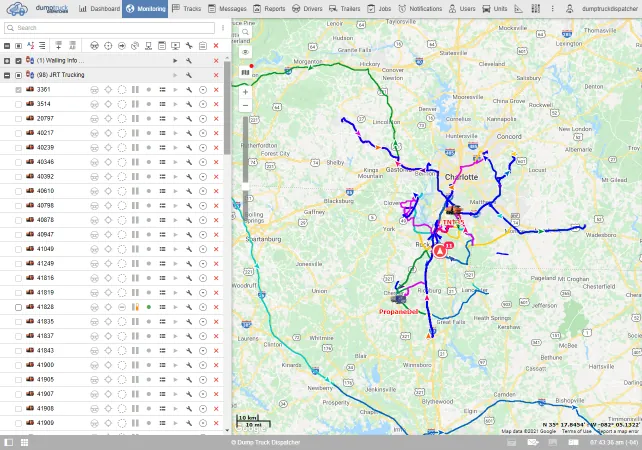
Task: Click the red cluster marker on map
Action: [440, 251]
